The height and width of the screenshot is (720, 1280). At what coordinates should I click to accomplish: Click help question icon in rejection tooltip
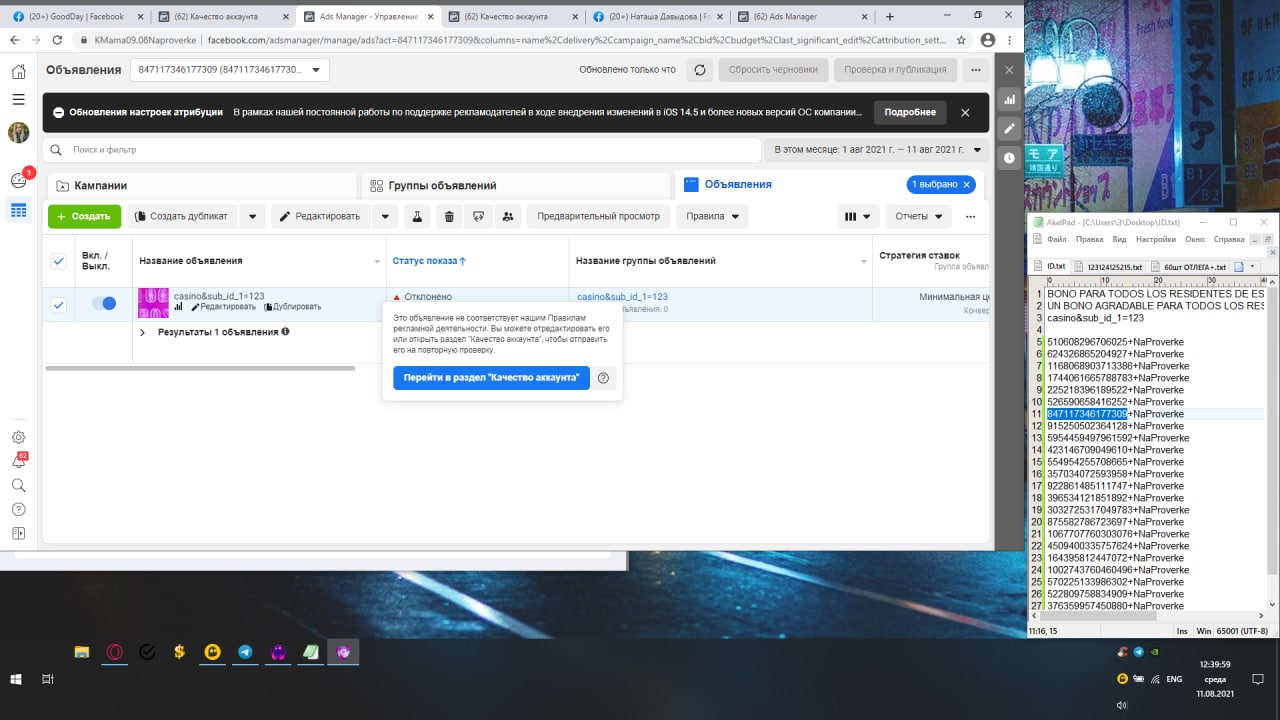pos(603,377)
